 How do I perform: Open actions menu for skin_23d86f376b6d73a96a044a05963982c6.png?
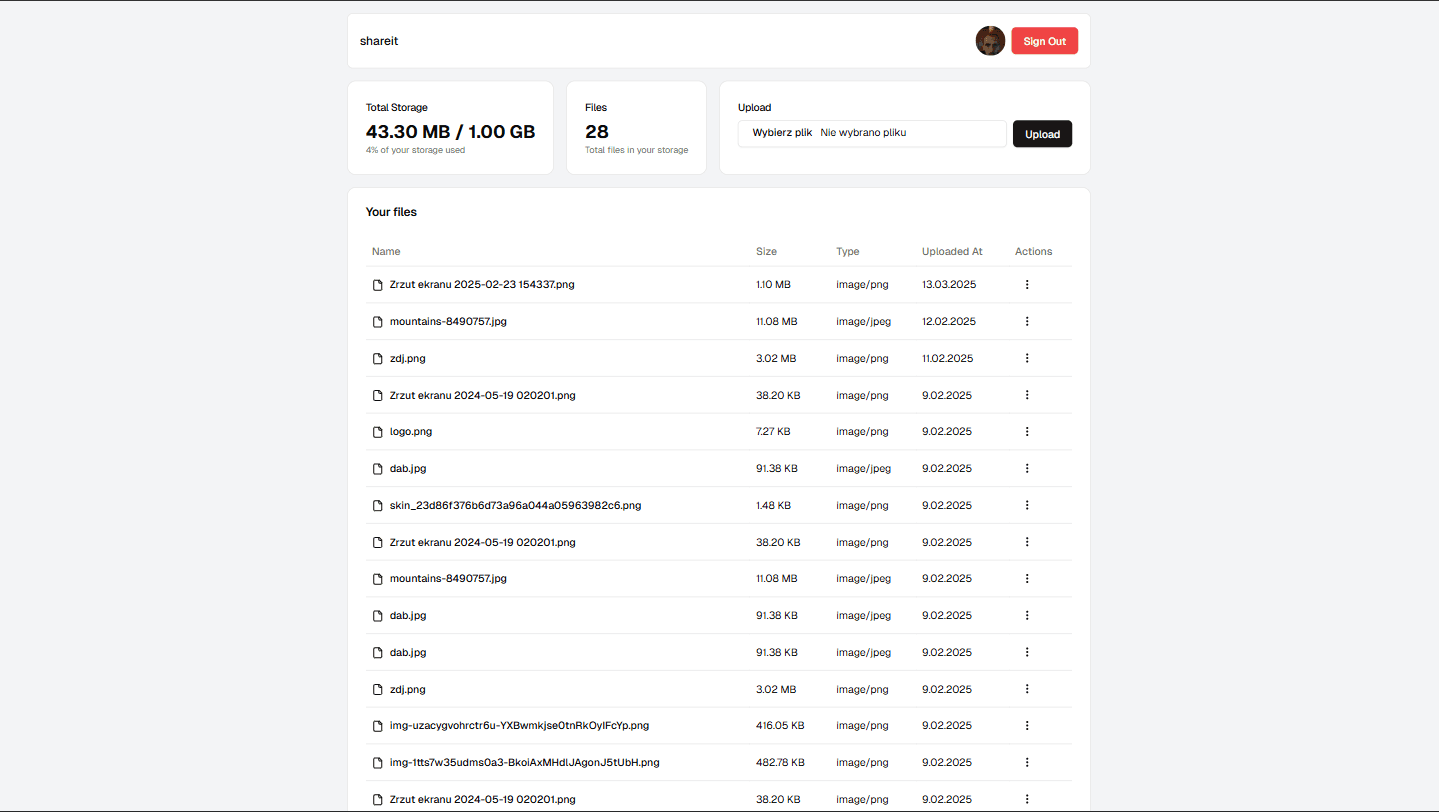pos(1026,505)
